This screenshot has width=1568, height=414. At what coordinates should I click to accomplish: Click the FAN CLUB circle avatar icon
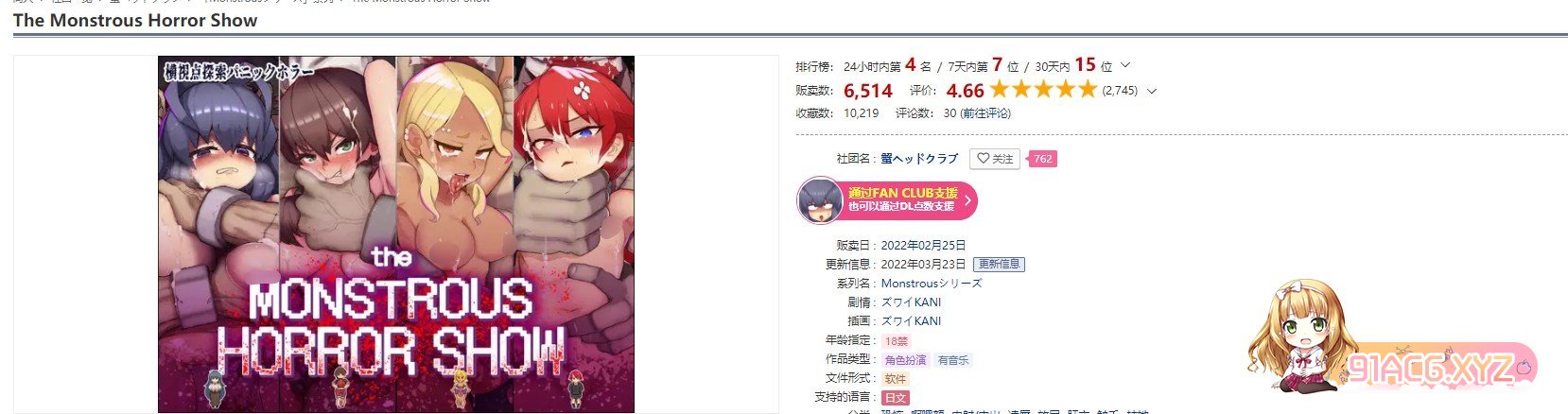point(819,200)
